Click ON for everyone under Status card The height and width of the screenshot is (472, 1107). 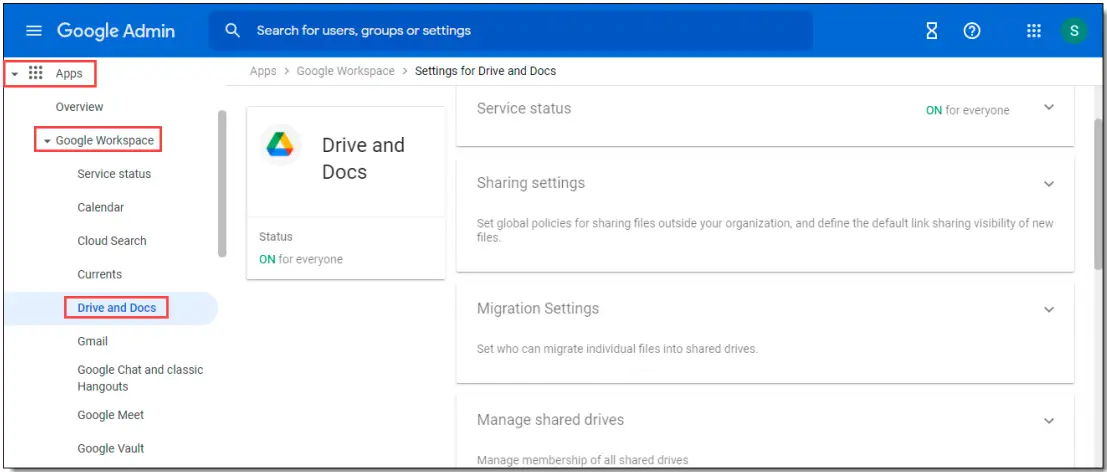pyautogui.click(x=301, y=259)
